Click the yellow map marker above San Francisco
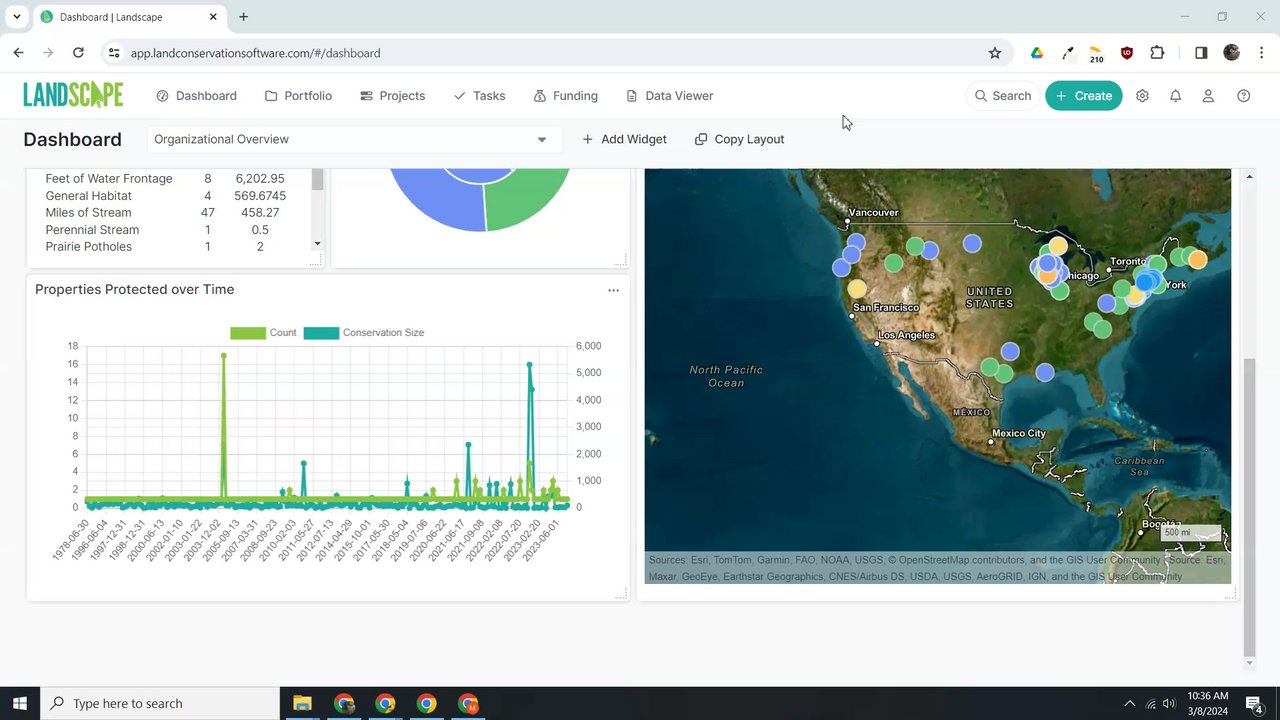This screenshot has width=1280, height=720. (x=857, y=289)
